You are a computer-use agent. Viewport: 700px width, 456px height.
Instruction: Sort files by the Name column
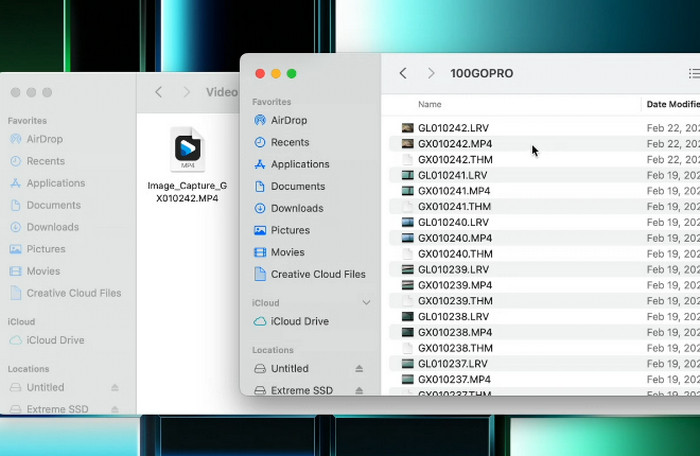[x=429, y=104]
